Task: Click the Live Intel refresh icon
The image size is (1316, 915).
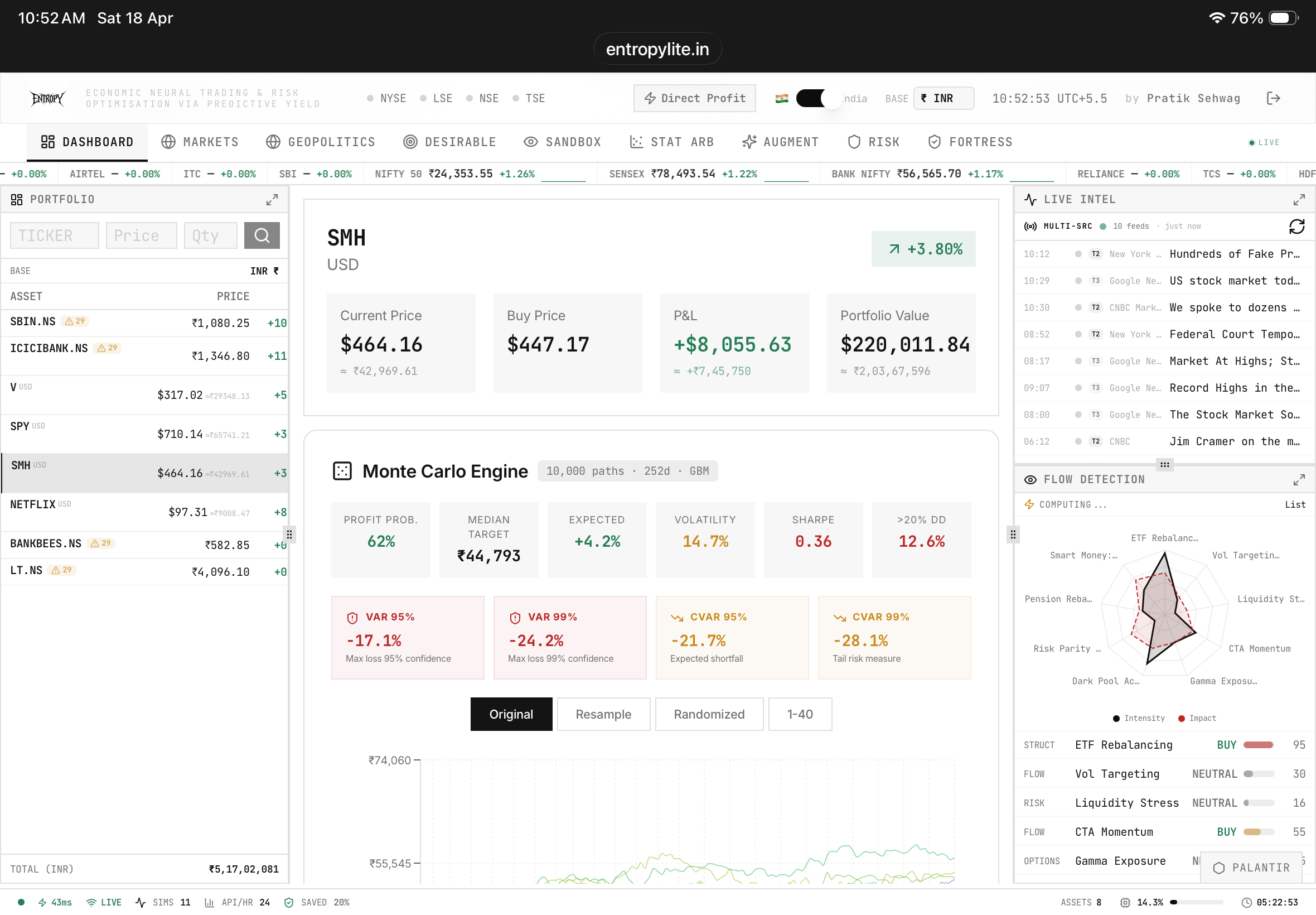Action: pos(1296,227)
